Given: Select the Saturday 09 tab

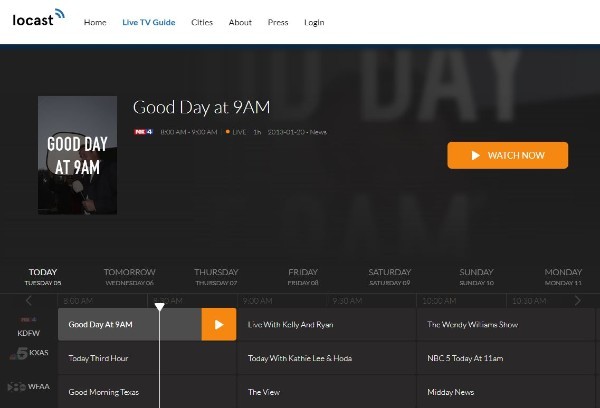Looking at the screenshot, I should coord(390,277).
